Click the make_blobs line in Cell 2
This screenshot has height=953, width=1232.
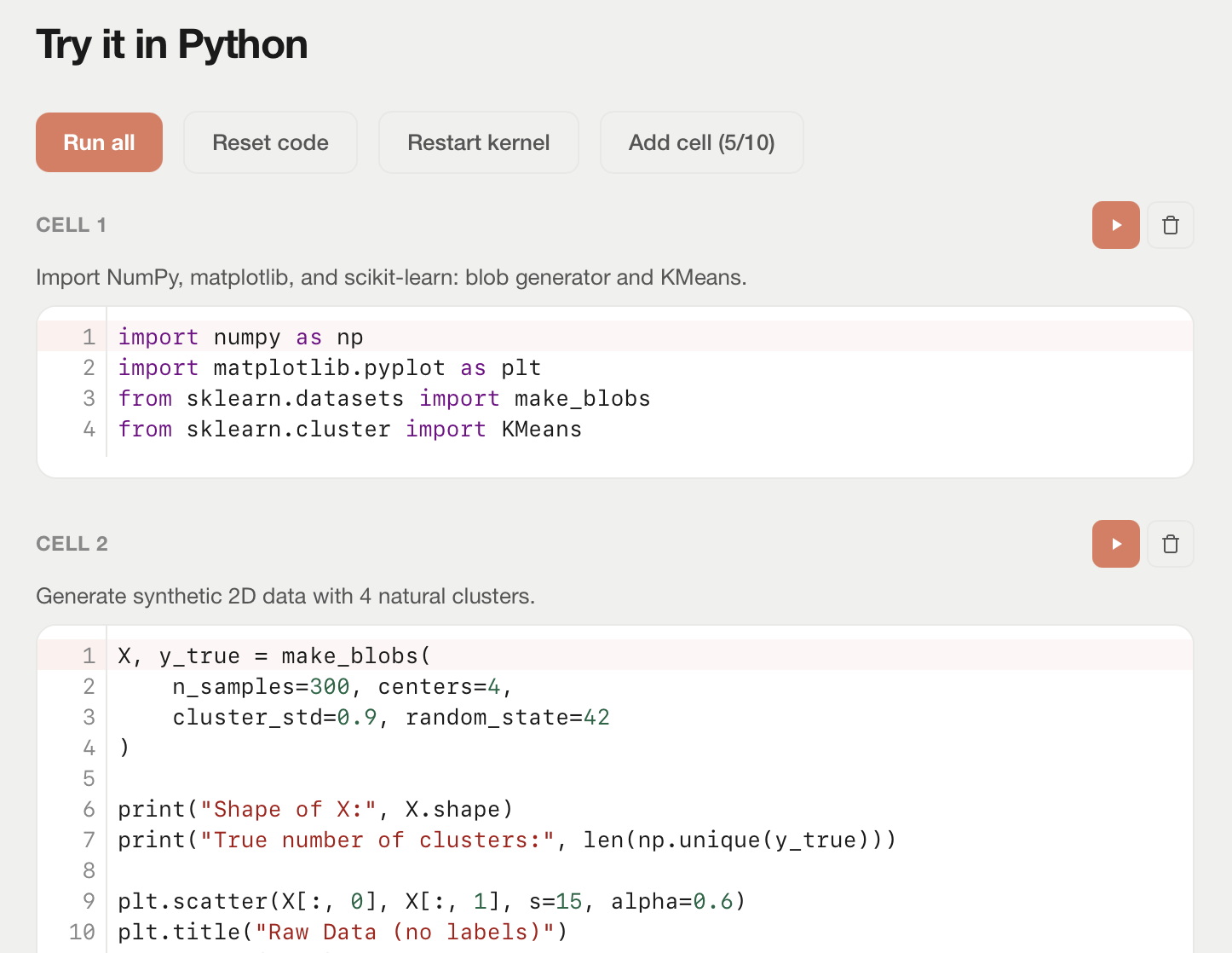click(x=273, y=656)
